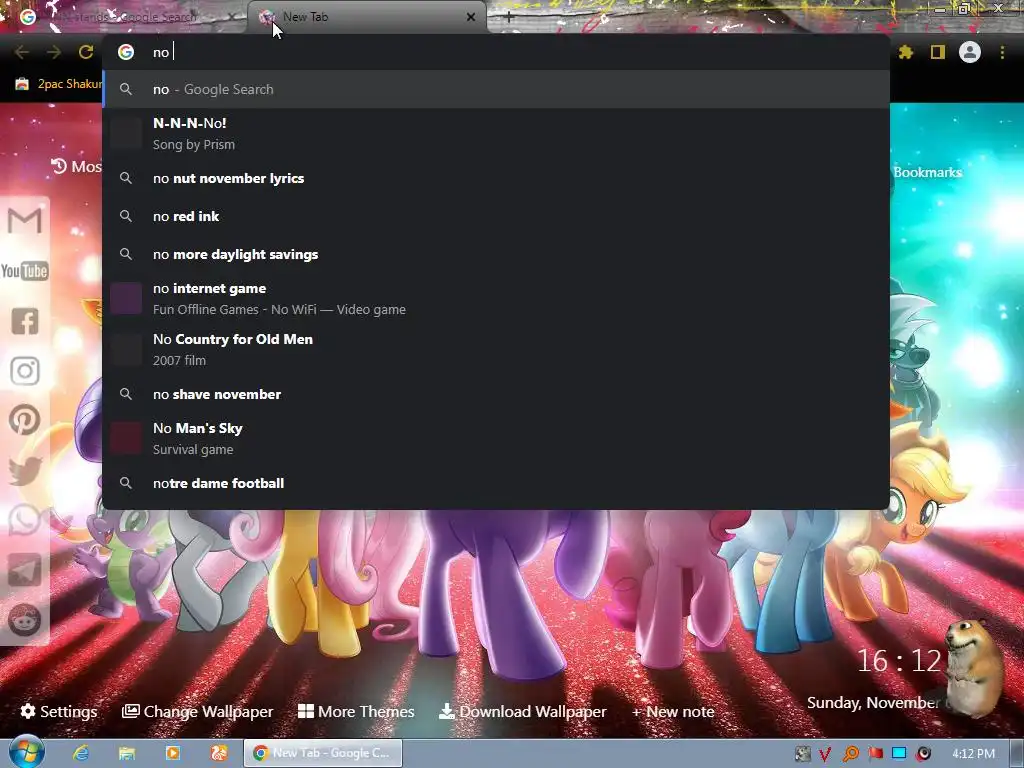Open Windows Explorer folder in taskbar
This screenshot has width=1024, height=768.
(127, 753)
